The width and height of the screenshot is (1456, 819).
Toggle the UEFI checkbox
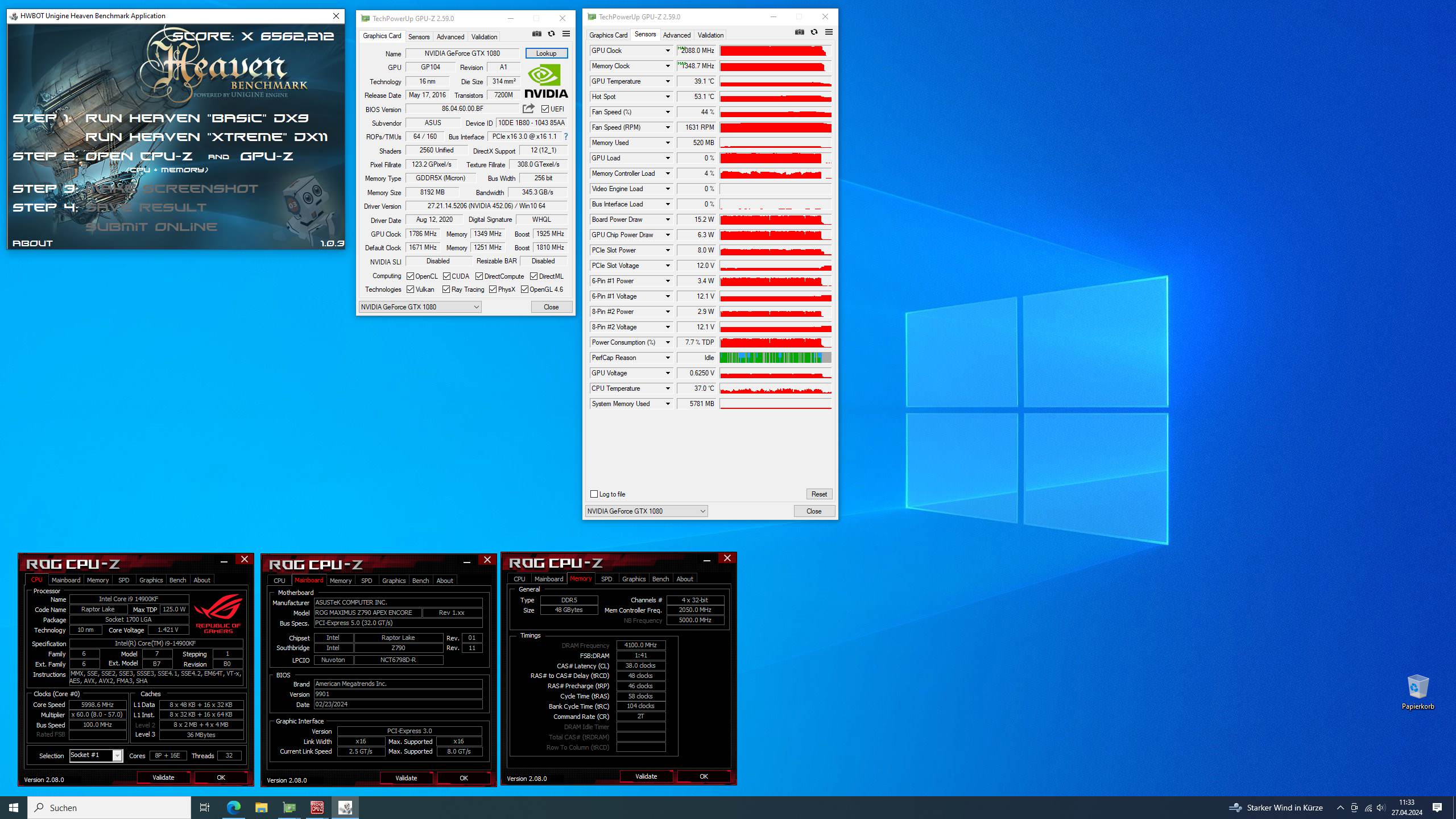tap(545, 109)
